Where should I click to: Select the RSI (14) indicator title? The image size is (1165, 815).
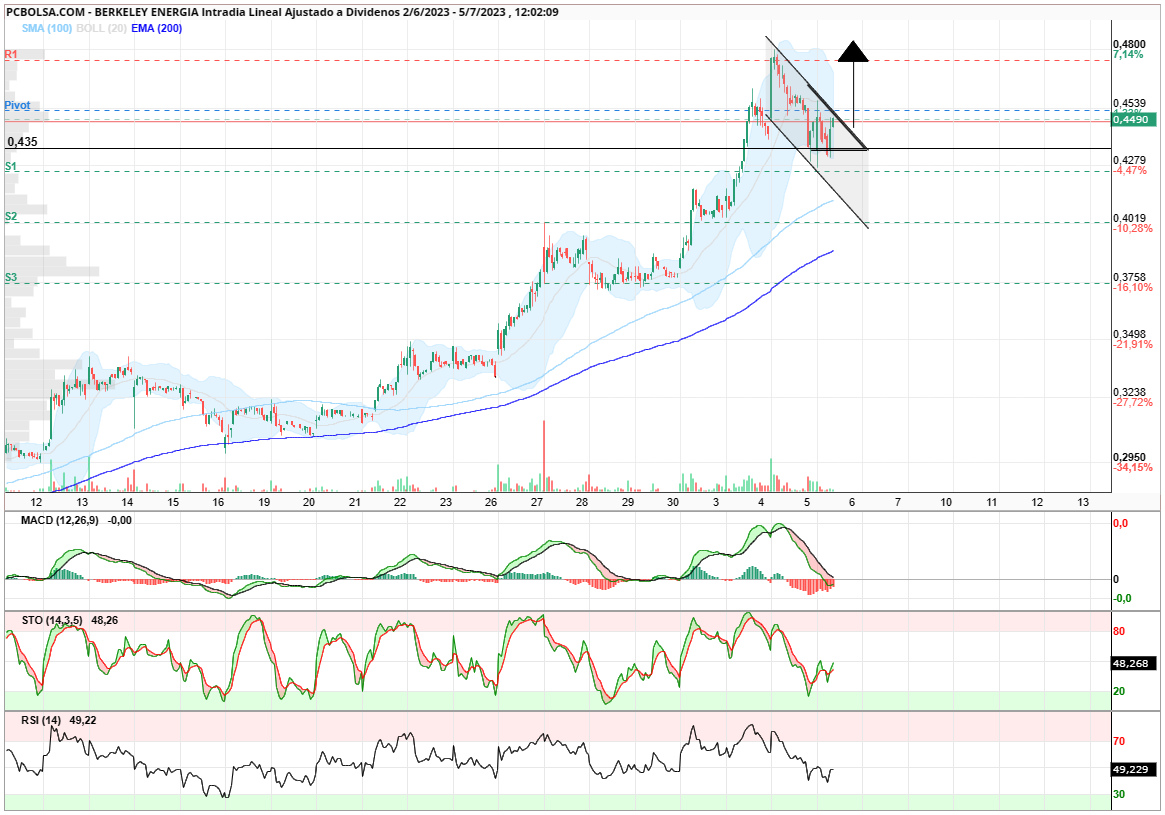[41, 720]
